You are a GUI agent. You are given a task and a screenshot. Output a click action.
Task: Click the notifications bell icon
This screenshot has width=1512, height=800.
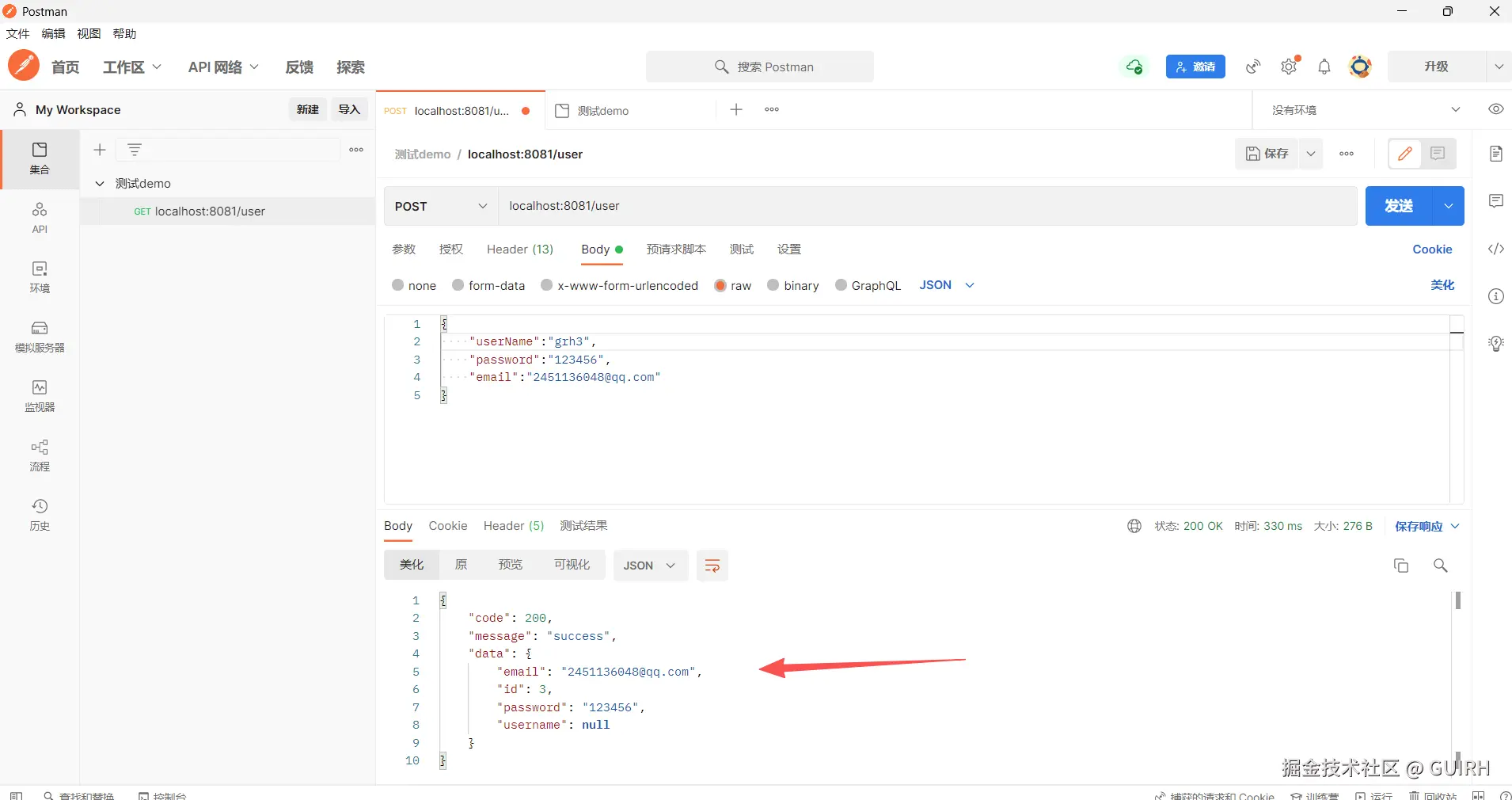pos(1324,67)
